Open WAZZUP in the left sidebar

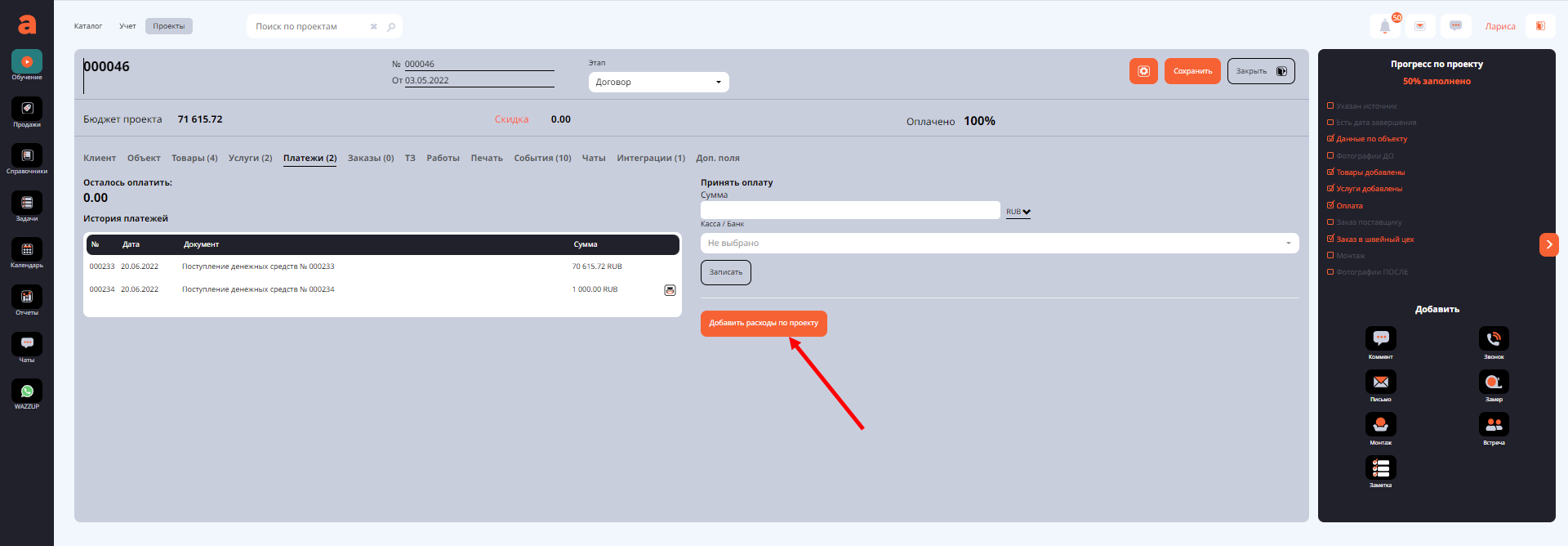click(x=27, y=392)
